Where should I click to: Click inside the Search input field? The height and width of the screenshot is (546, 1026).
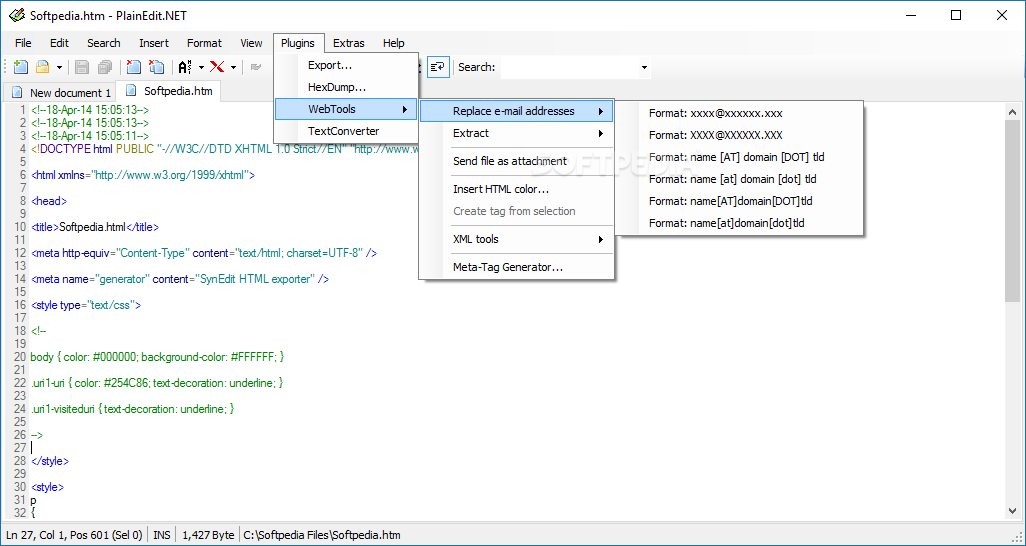(569, 67)
